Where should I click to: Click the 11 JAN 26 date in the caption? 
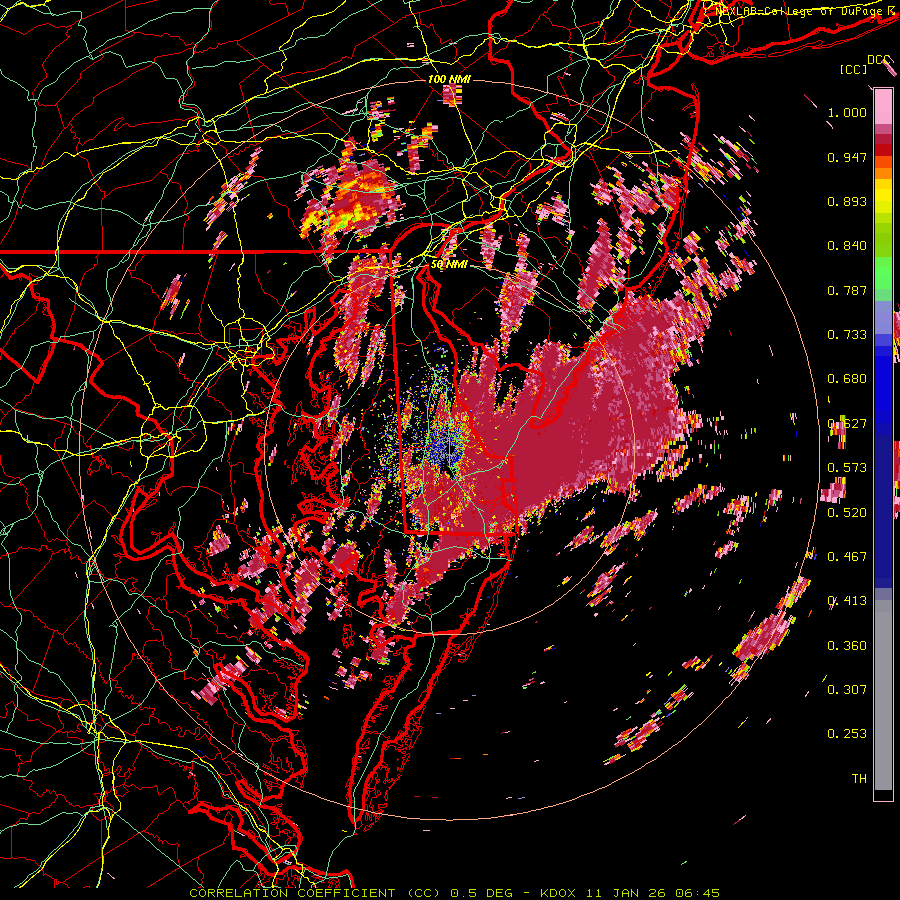coord(627,893)
